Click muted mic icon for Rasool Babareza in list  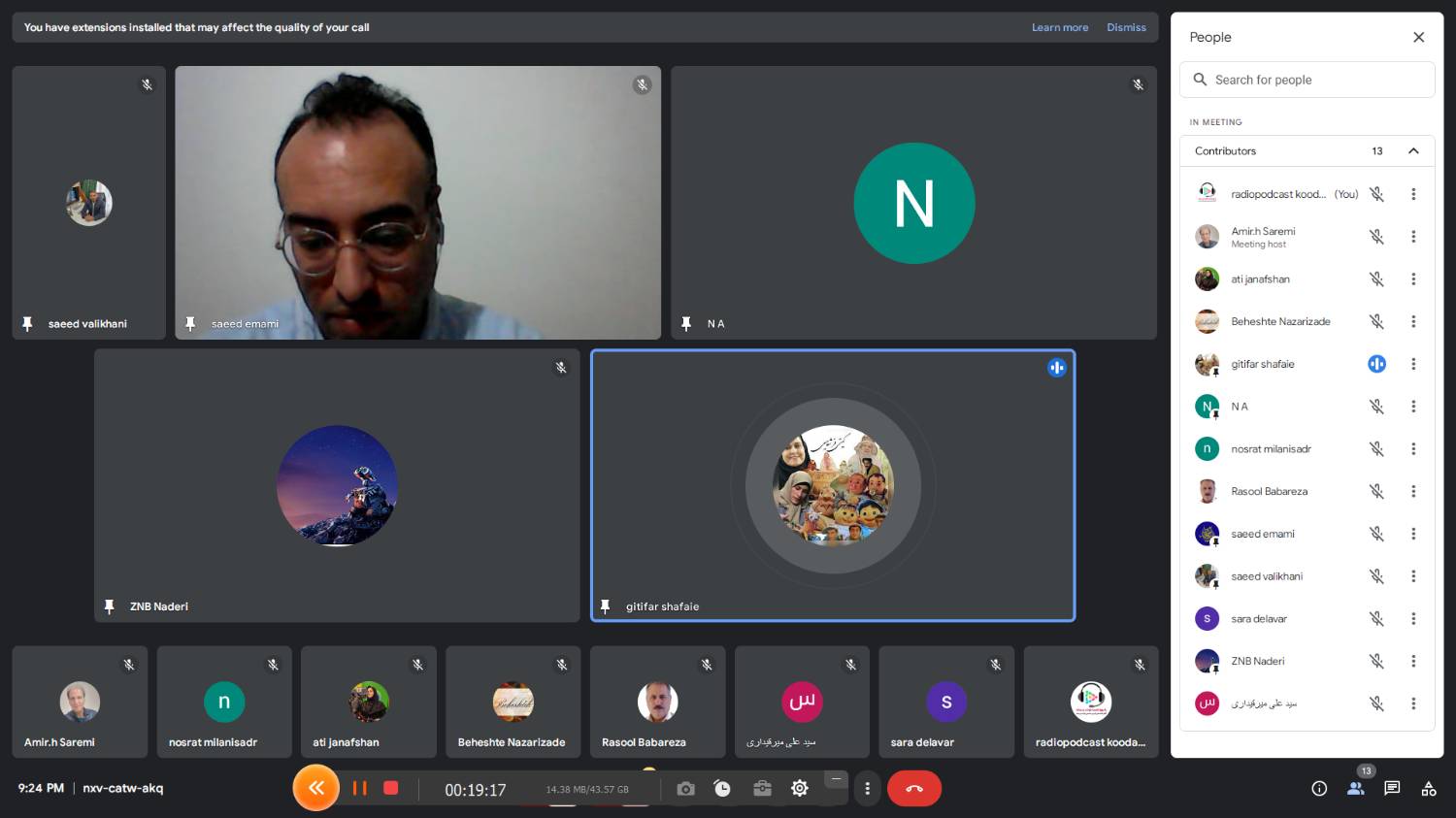(1376, 491)
